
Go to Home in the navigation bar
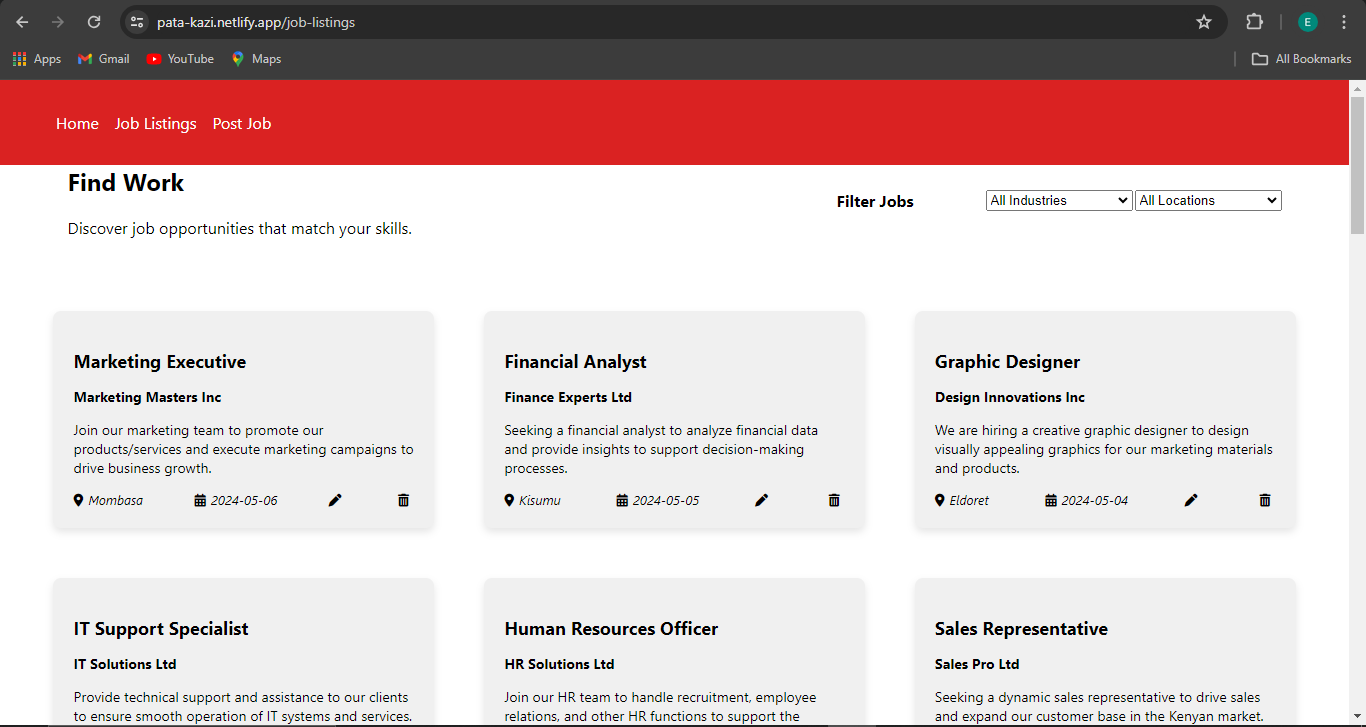77,124
